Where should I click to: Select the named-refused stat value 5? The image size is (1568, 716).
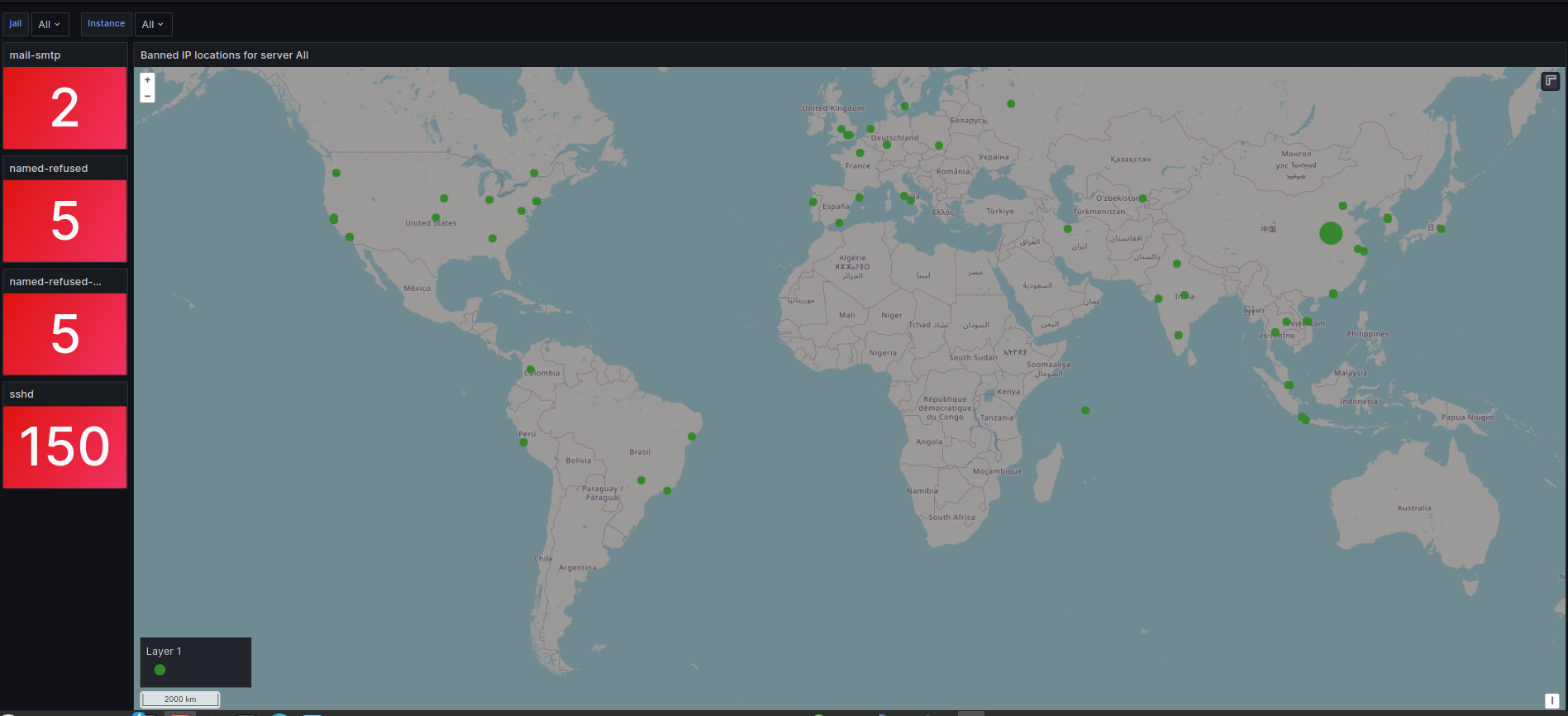[x=64, y=221]
